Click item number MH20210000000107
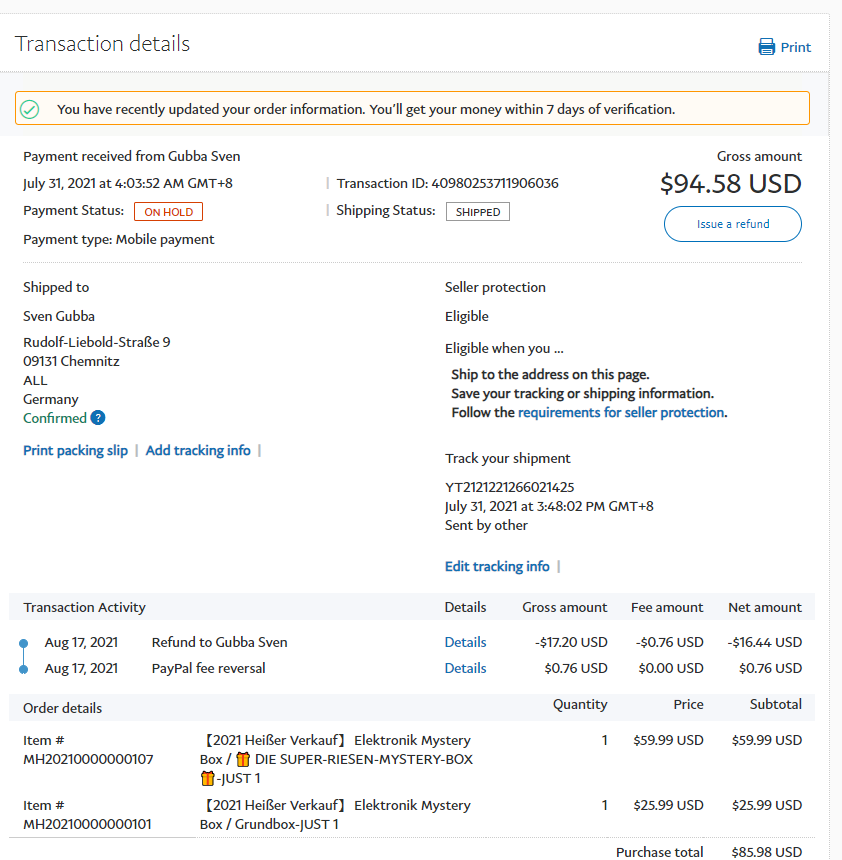The image size is (842, 860). click(x=88, y=759)
